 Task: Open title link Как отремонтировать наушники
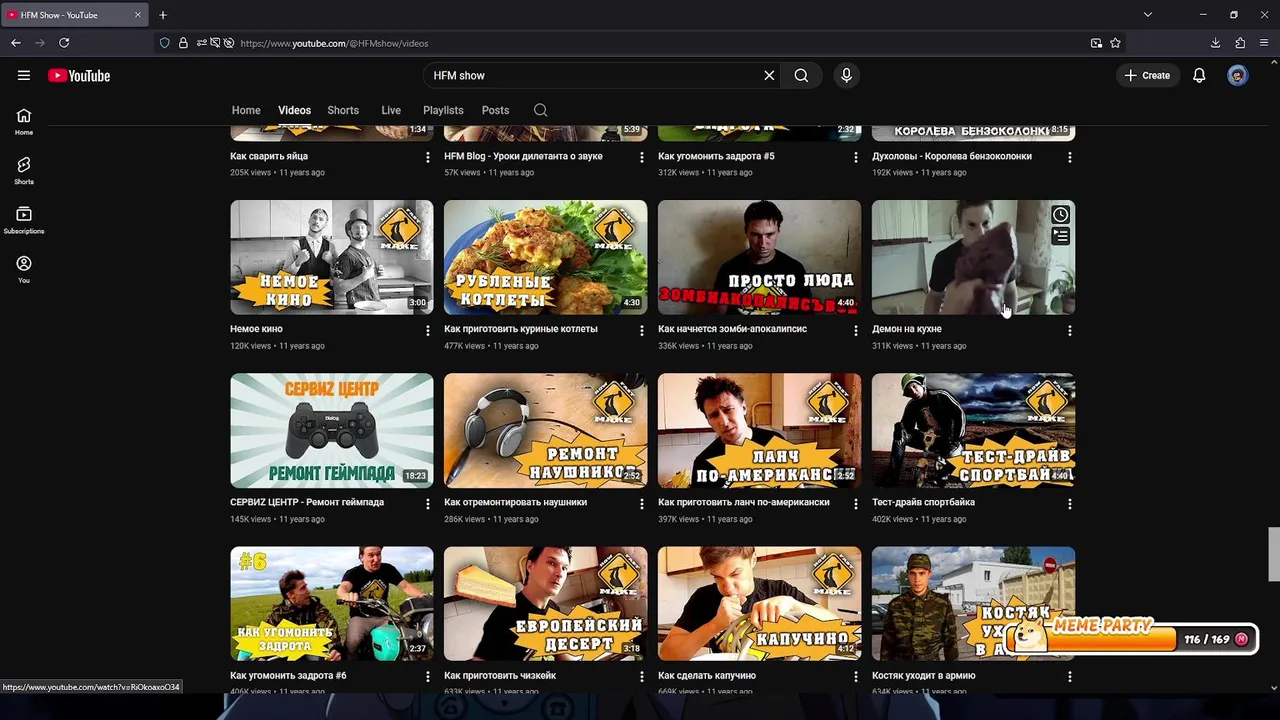pos(515,502)
